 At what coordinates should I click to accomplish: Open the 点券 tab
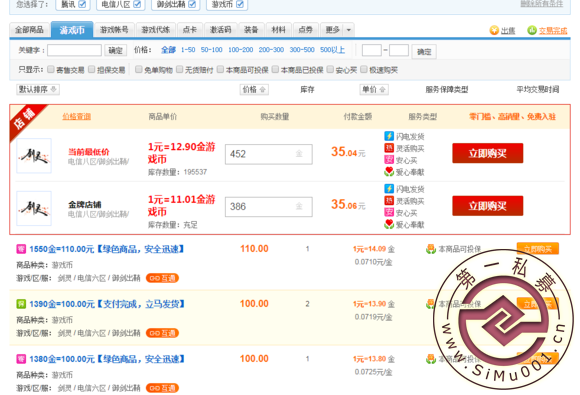(306, 30)
